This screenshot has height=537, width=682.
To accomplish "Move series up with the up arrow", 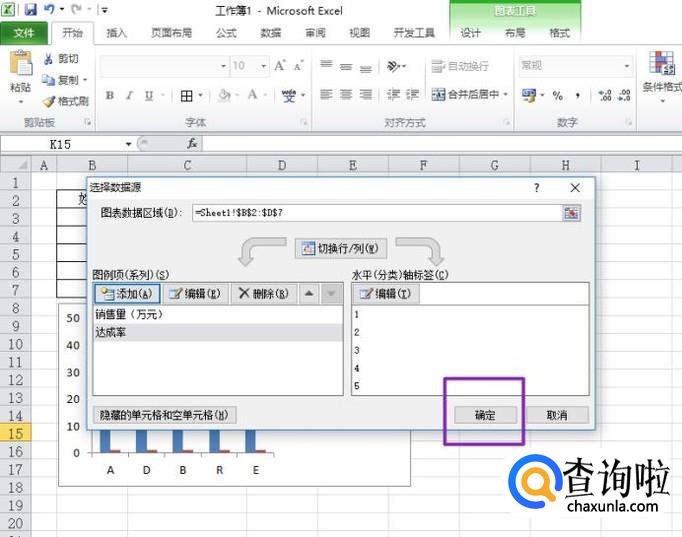I will [x=309, y=294].
